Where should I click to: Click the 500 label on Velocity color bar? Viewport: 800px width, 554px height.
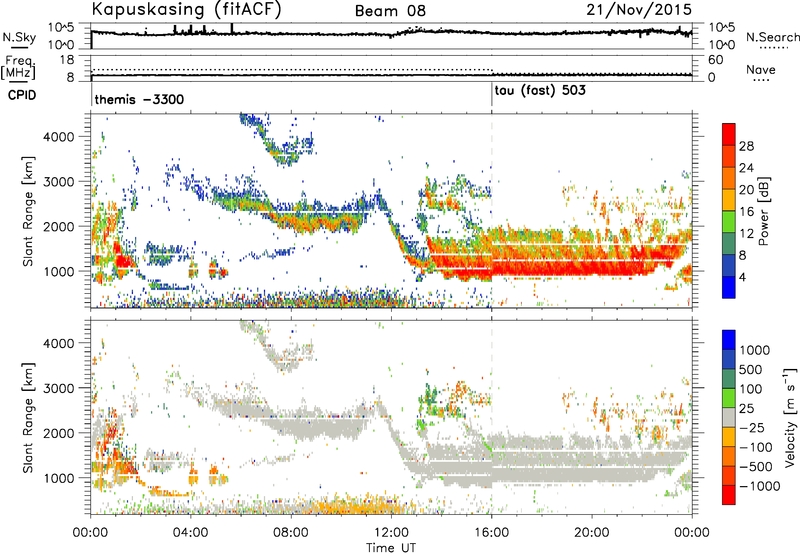click(x=753, y=369)
